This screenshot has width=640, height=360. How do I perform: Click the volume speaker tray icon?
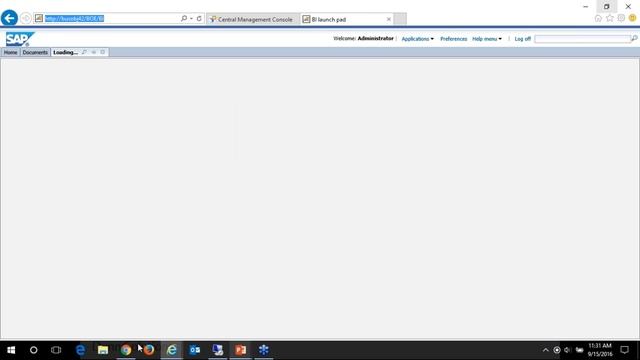tap(568, 350)
